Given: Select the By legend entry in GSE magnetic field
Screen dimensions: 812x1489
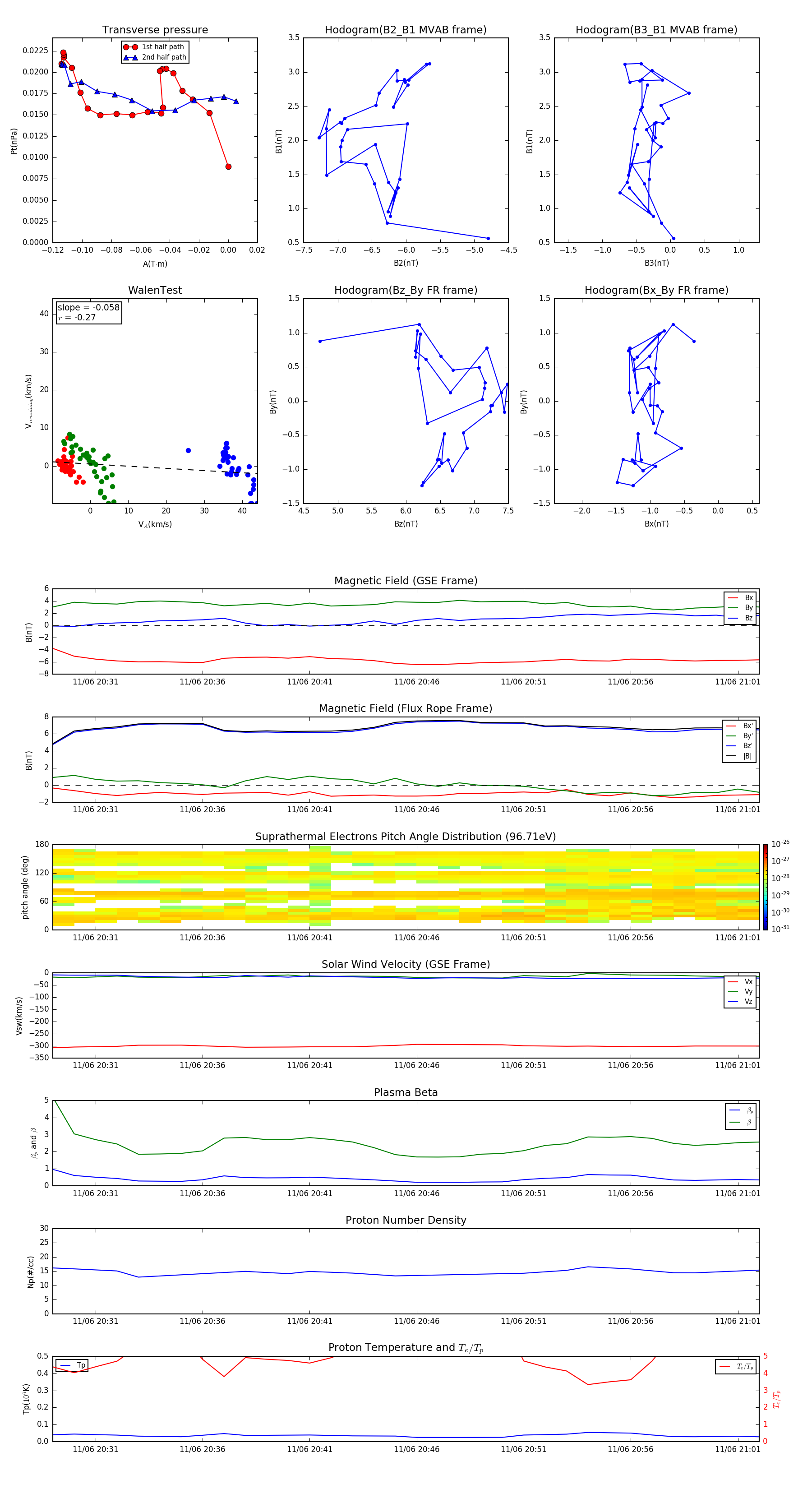Looking at the screenshot, I should (740, 607).
